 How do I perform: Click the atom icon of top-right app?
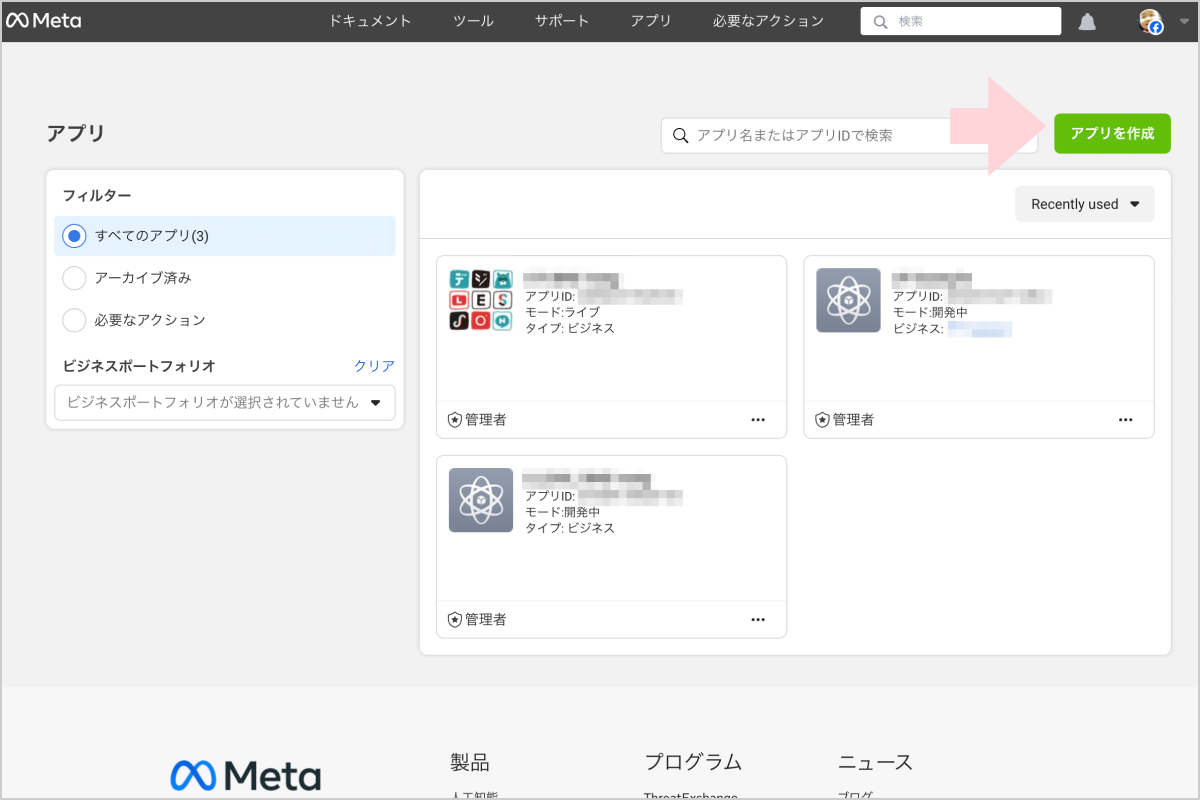tap(848, 300)
